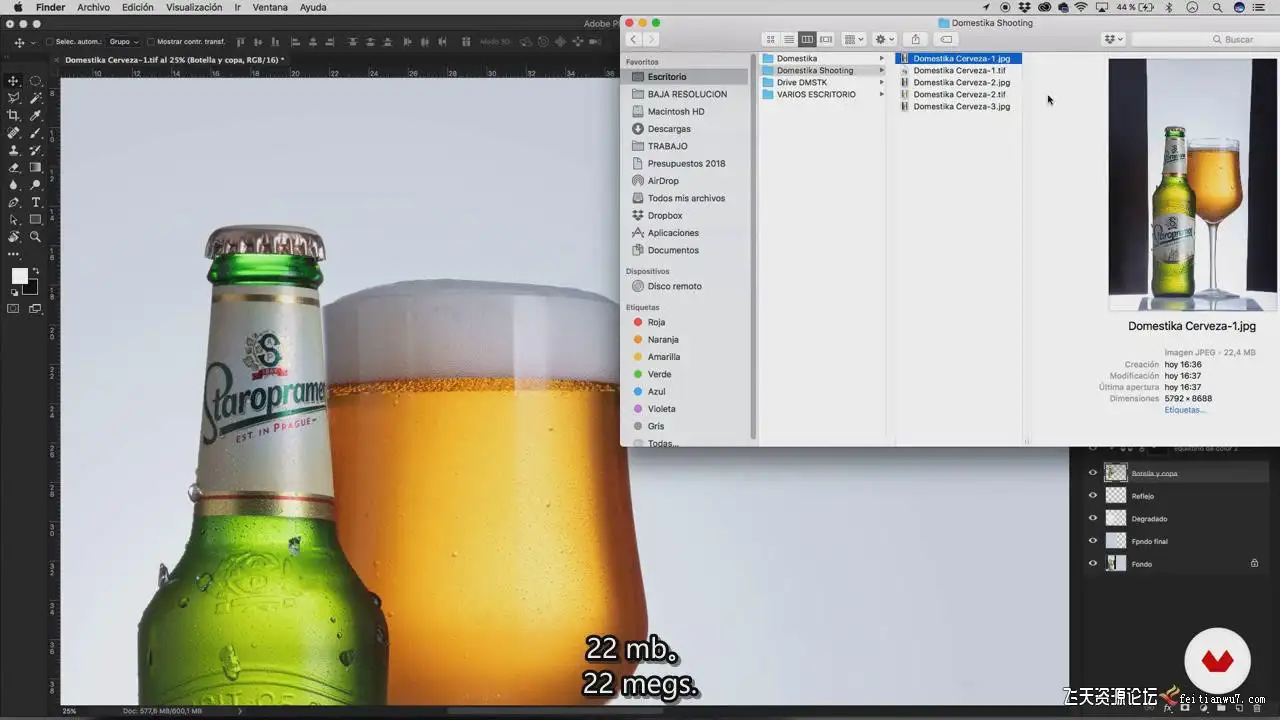The height and width of the screenshot is (720, 1280).
Task: Expand the VARIOS ESCRITORIO folder arrow
Action: [x=881, y=95]
